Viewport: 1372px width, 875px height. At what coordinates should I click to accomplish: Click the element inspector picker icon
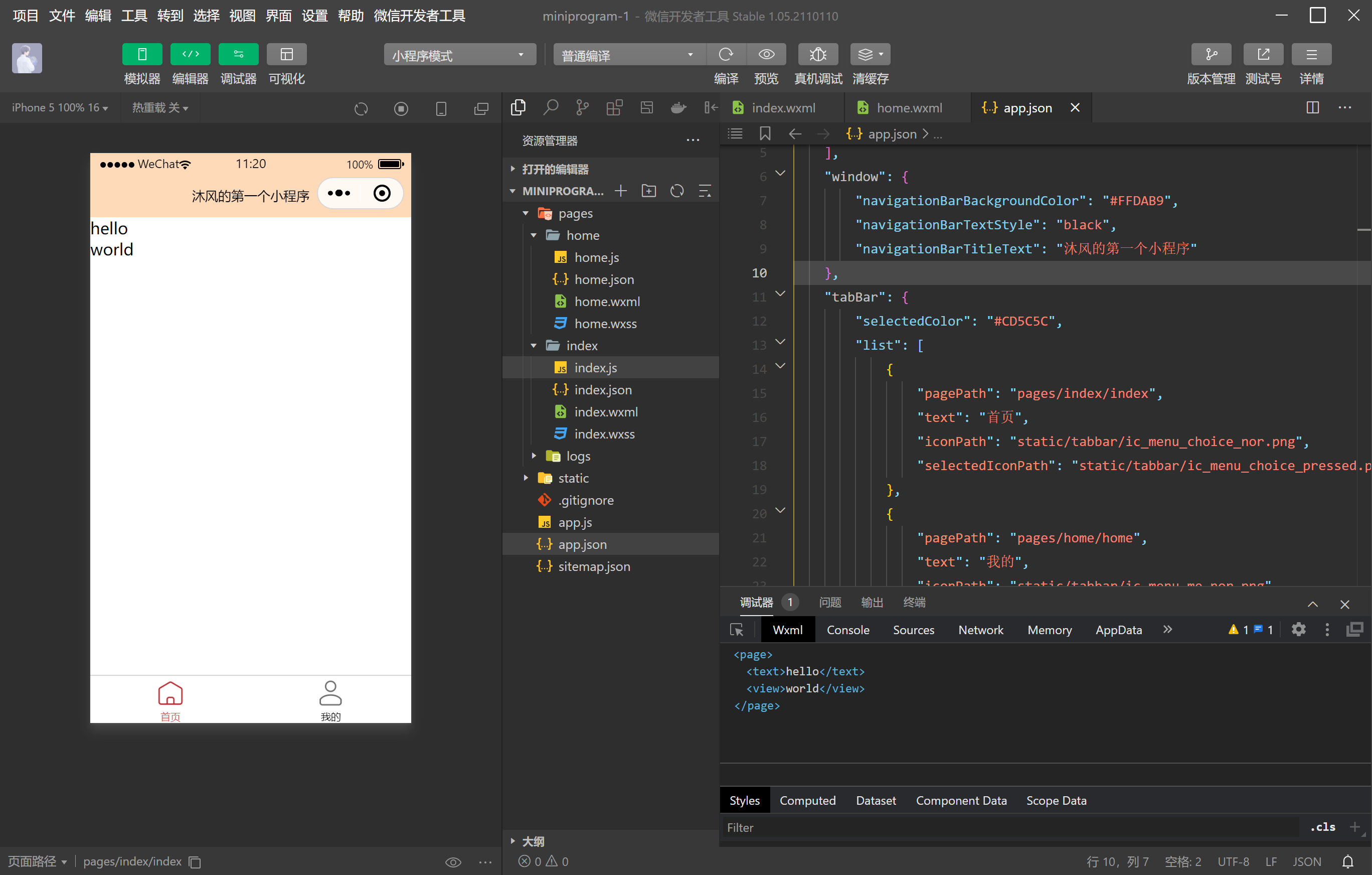(736, 630)
